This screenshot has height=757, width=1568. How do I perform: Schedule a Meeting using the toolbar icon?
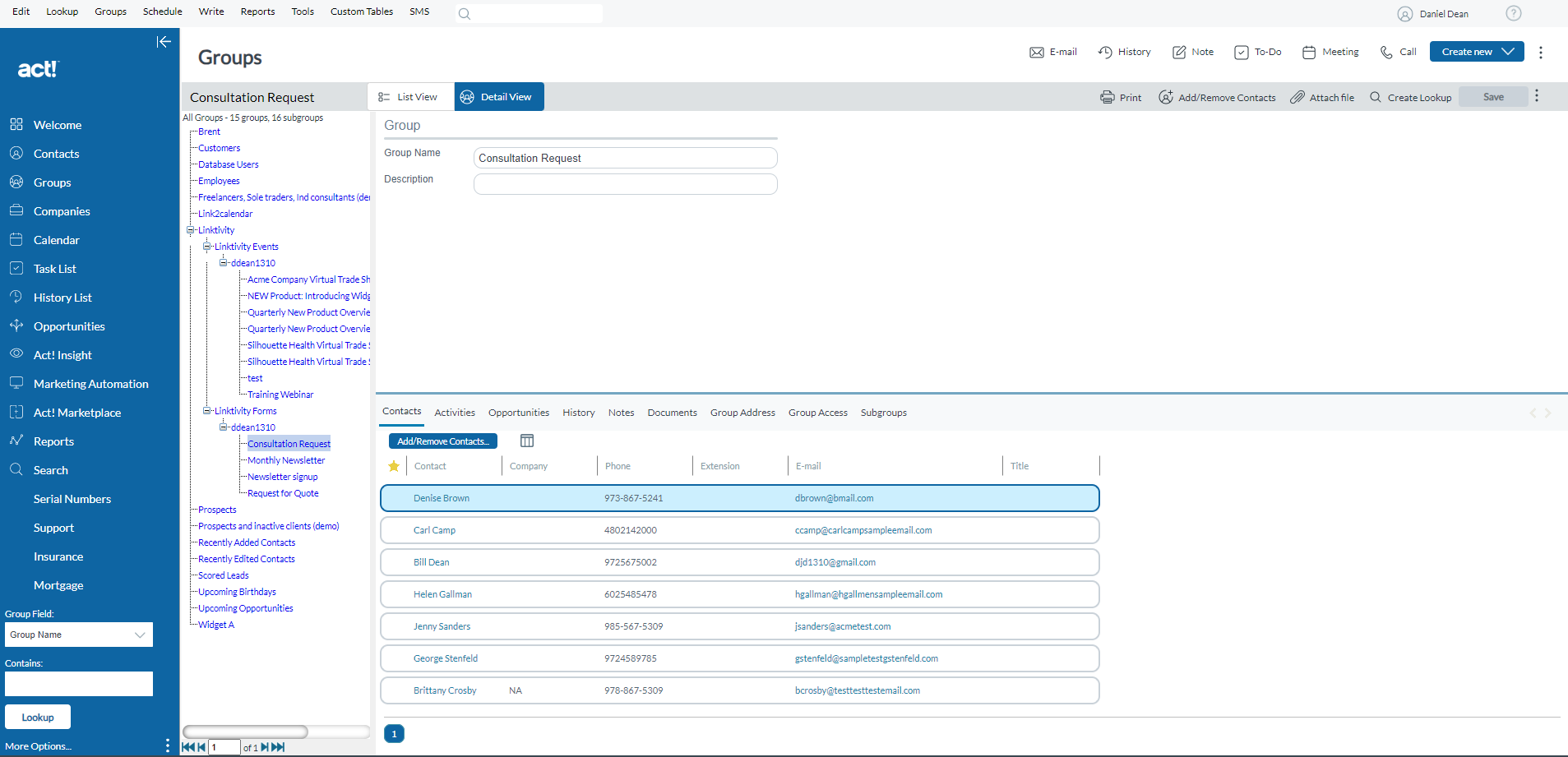click(1330, 51)
